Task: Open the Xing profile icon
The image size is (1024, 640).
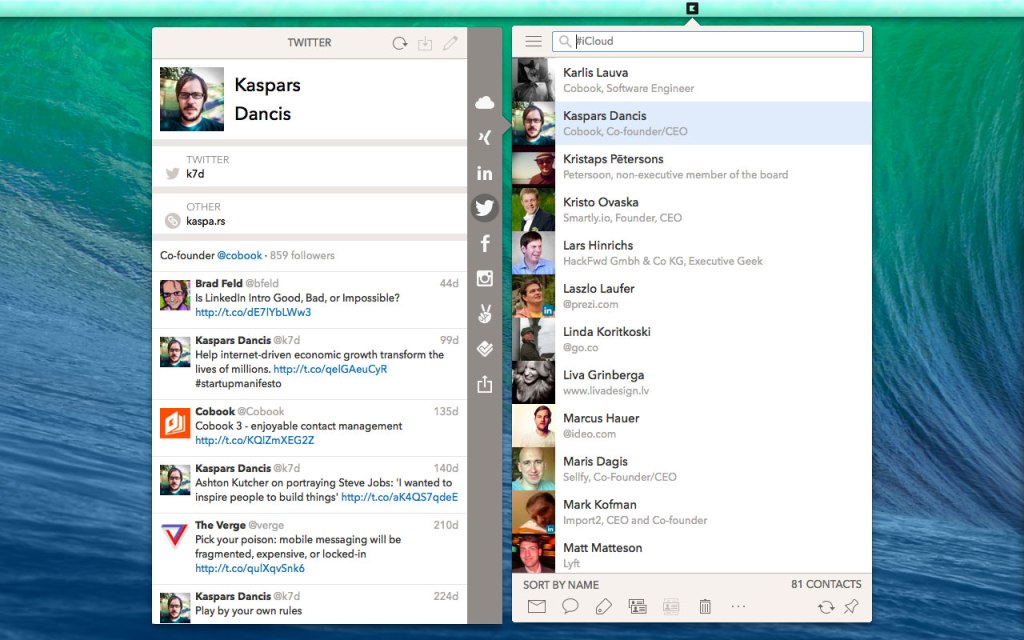Action: (485, 138)
